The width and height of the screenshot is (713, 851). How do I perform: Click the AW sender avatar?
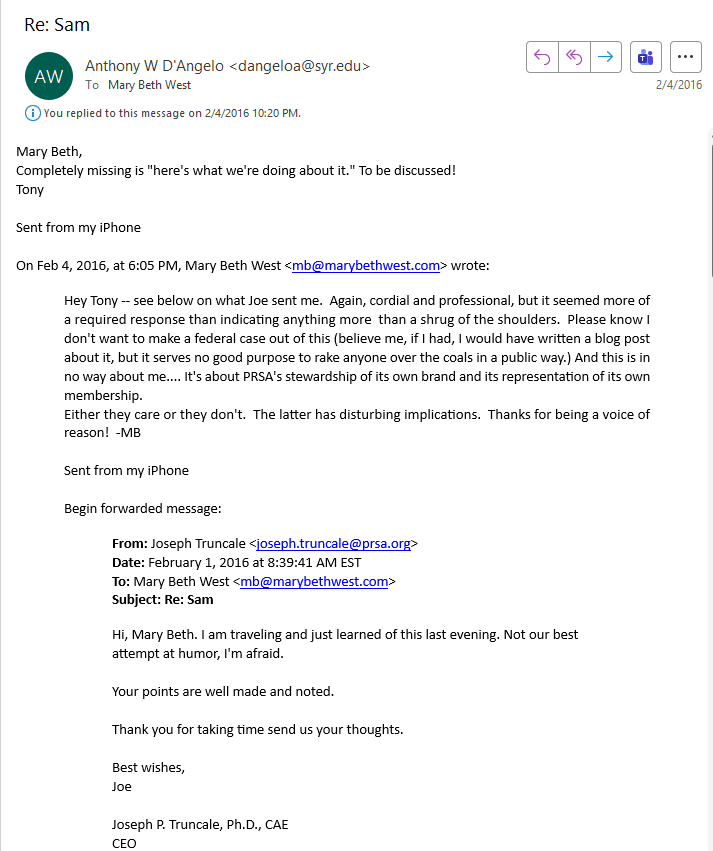click(49, 76)
